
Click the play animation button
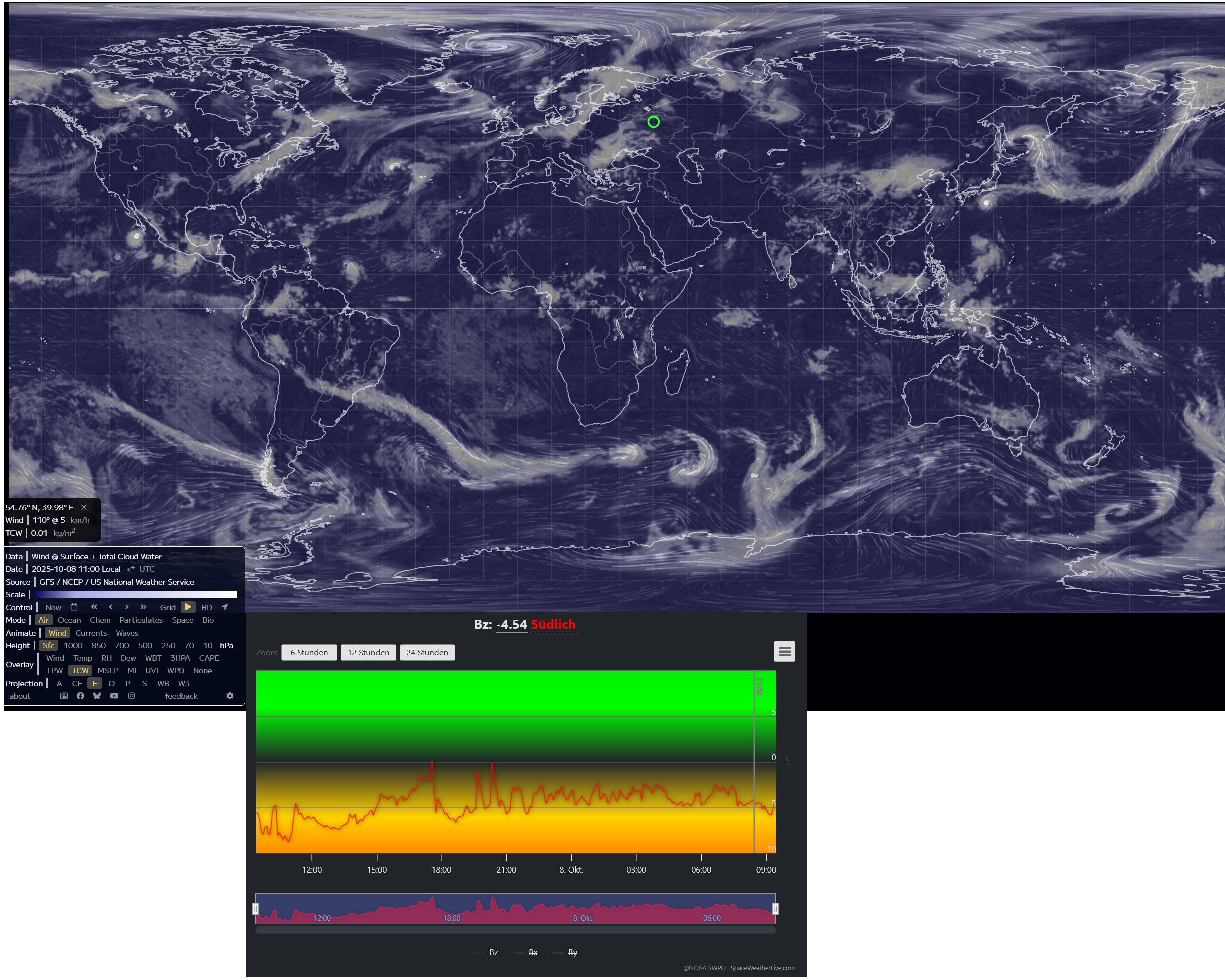188,607
